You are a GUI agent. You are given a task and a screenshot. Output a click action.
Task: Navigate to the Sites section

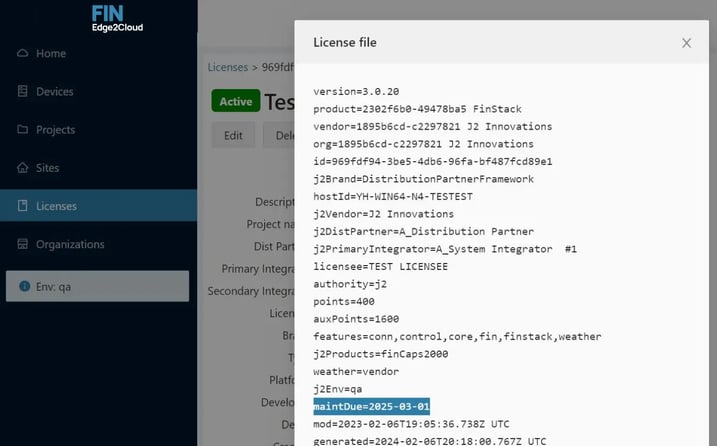(x=98, y=168)
